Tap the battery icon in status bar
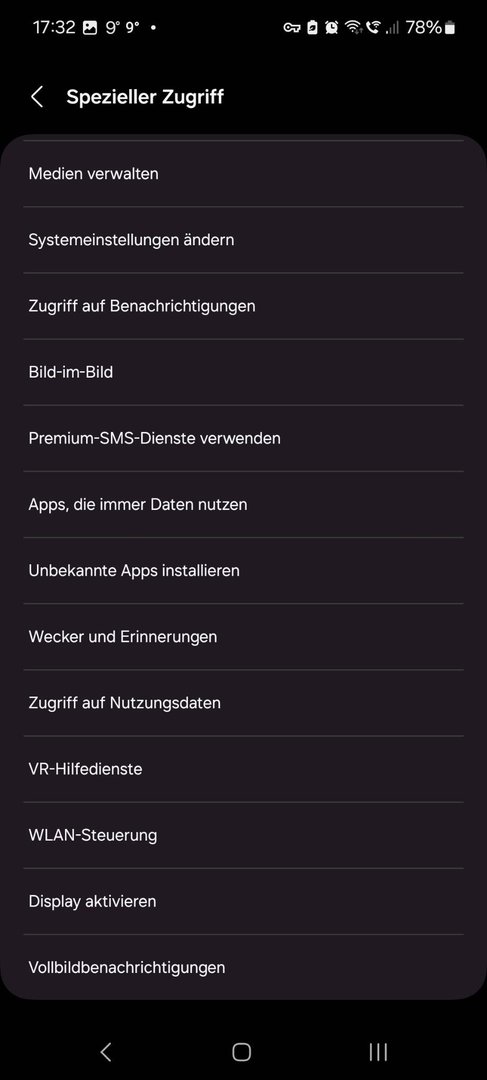Viewport: 487px width, 1080px height. 450,28
